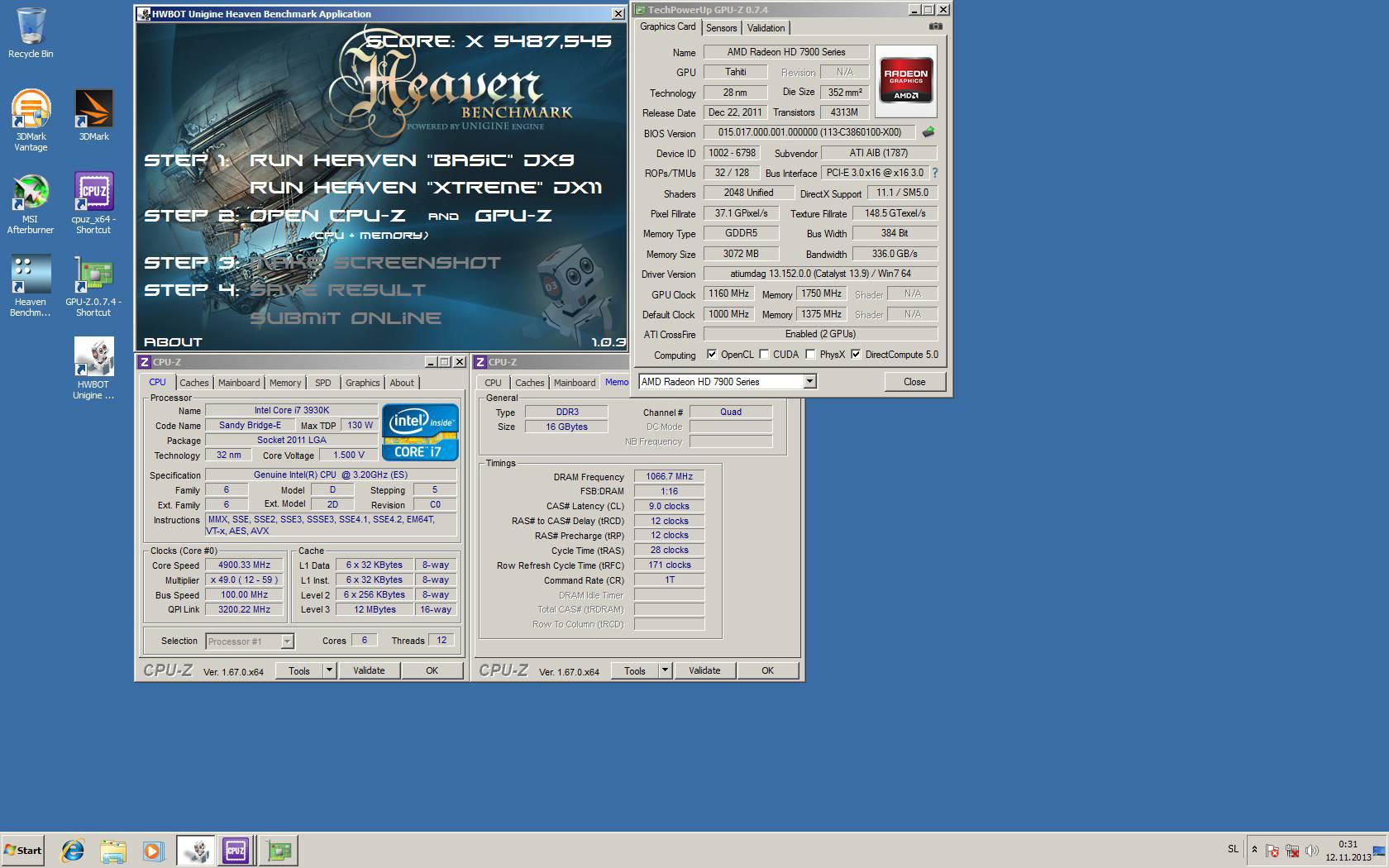Click SUBMIT ONLINE in Heaven window
This screenshot has height=868, width=1389.
click(x=346, y=318)
